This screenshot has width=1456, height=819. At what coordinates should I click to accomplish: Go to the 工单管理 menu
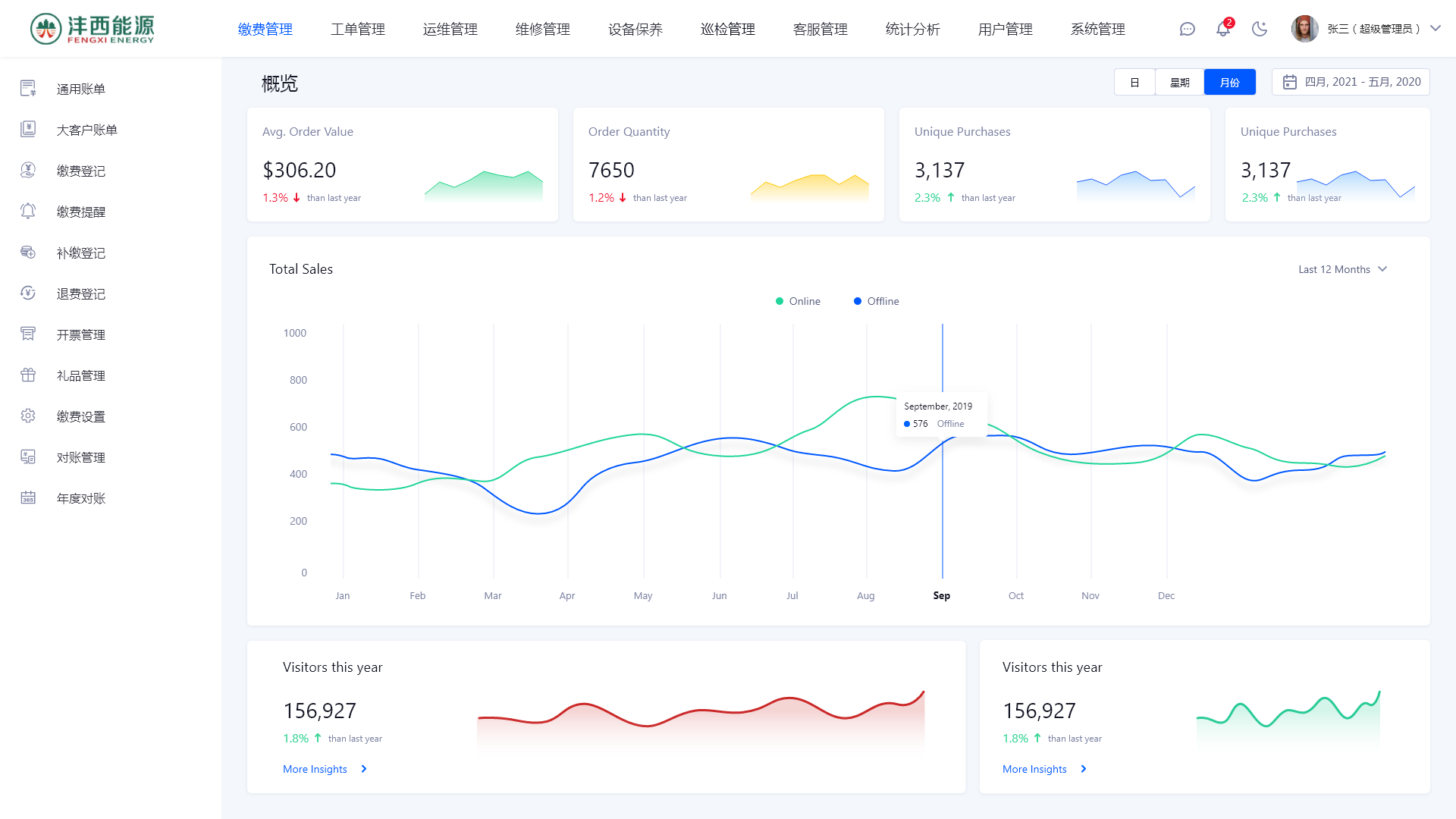click(357, 29)
